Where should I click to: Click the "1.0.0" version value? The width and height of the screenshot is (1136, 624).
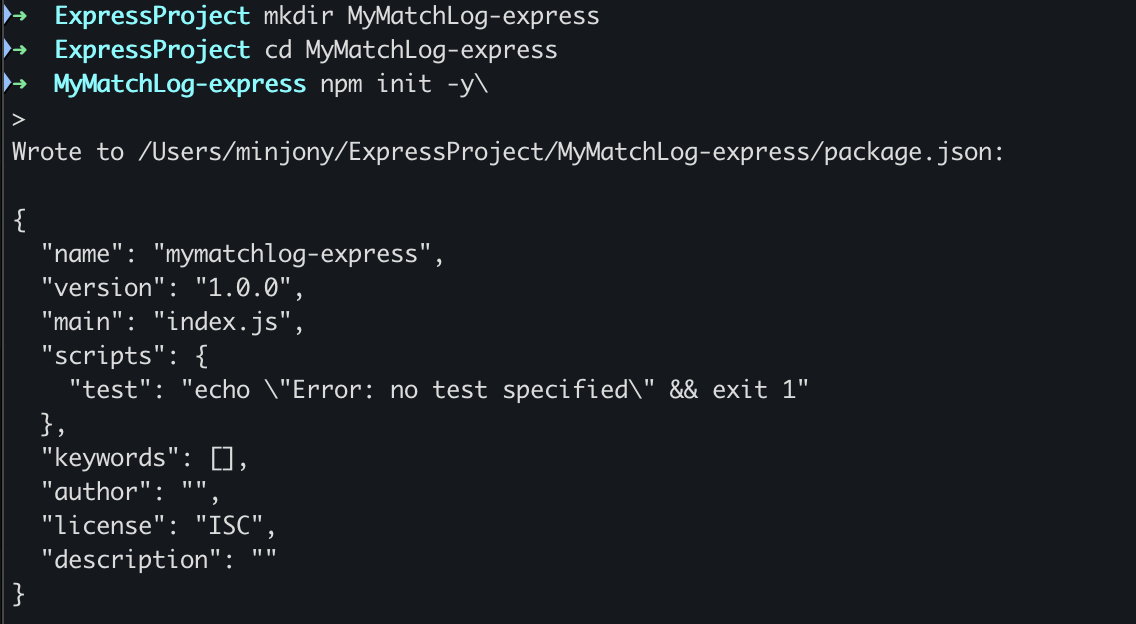[243, 288]
